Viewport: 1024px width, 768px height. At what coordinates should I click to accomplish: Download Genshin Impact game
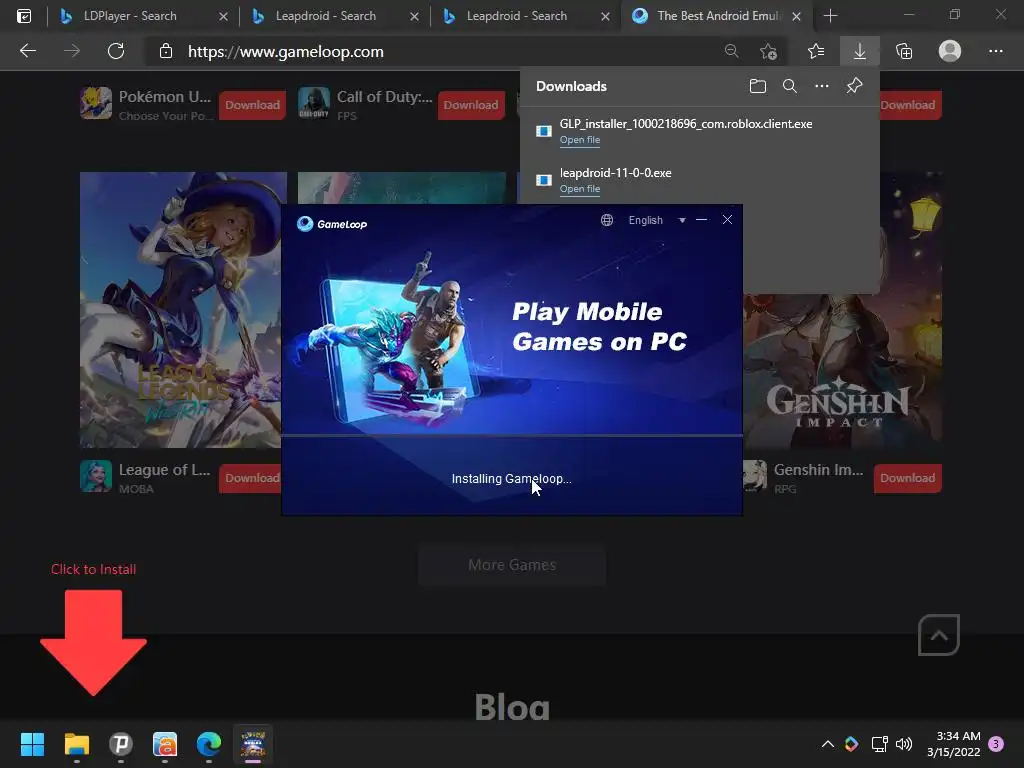point(908,478)
